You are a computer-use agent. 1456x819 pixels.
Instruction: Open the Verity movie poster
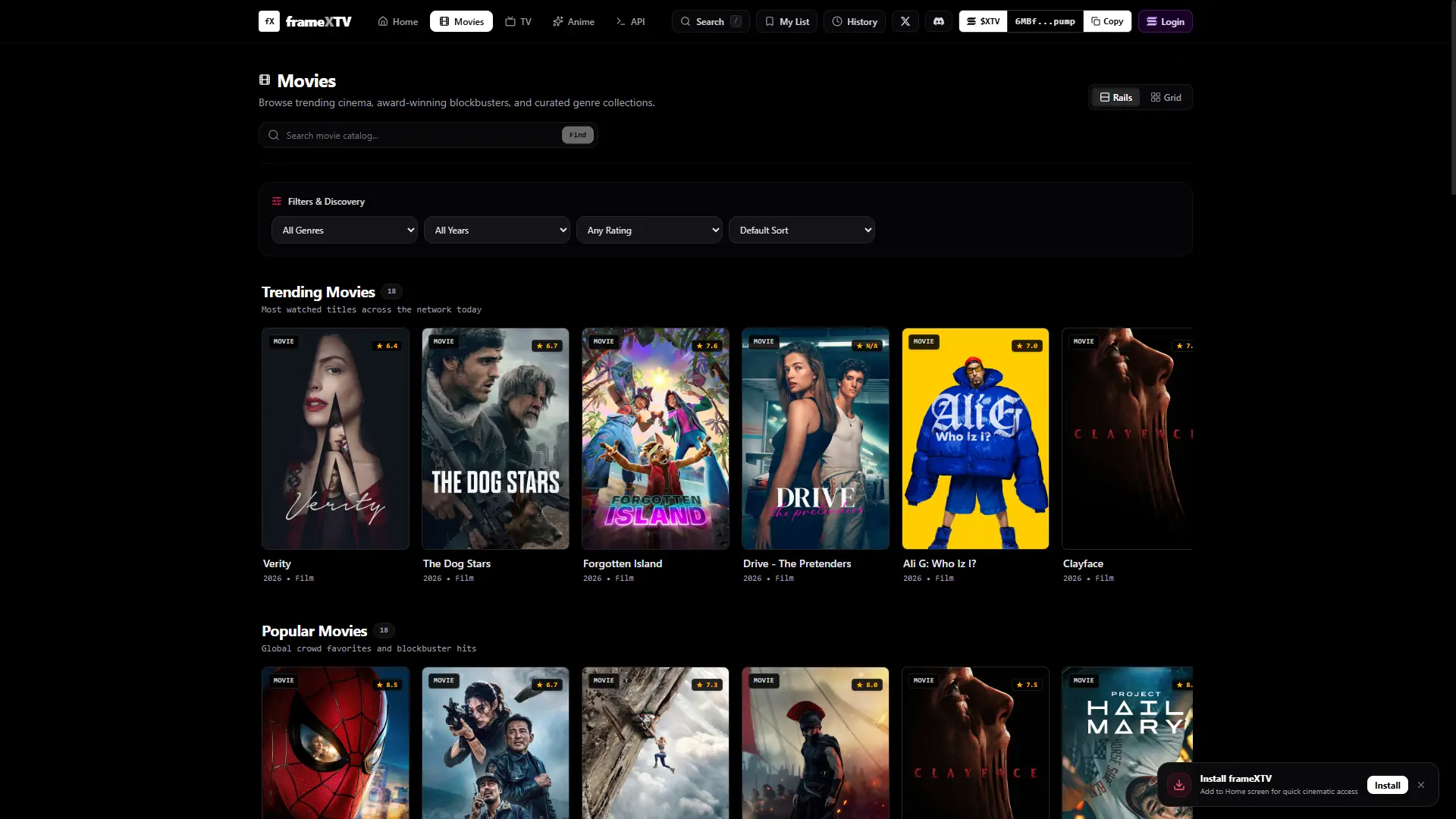point(335,438)
